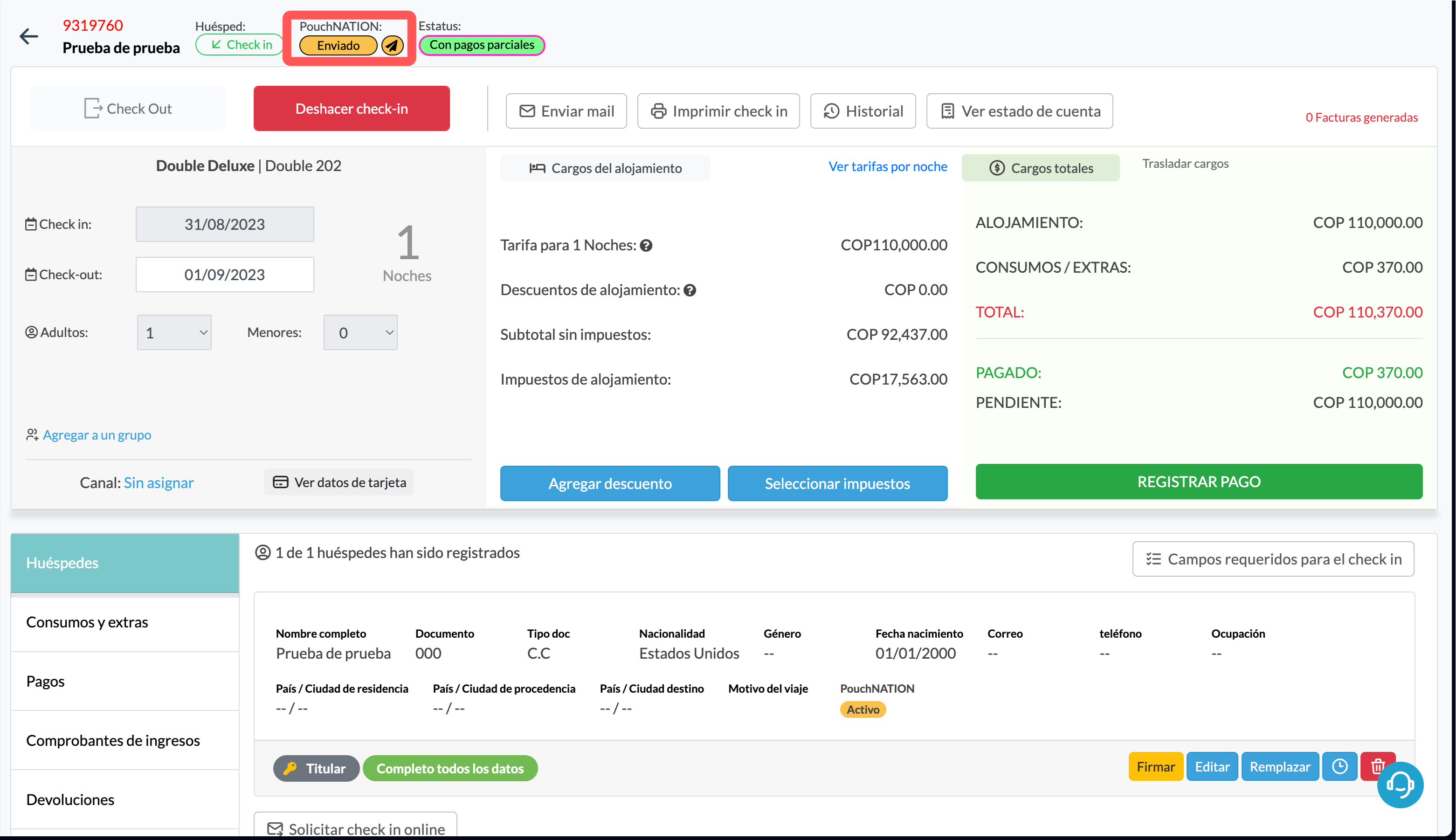The width and height of the screenshot is (1456, 840).
Task: Click Imprimir check in button
Action: 718,111
